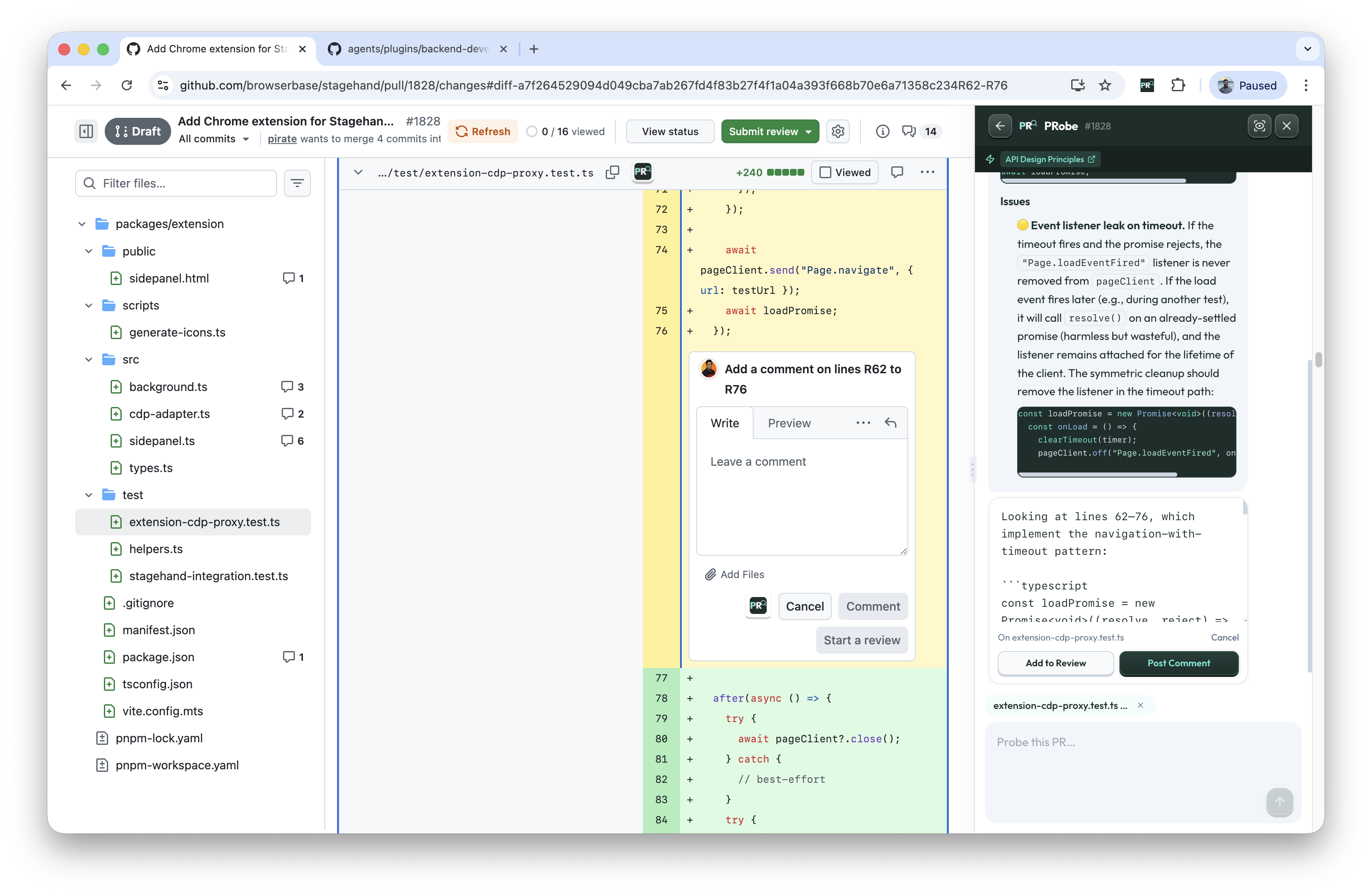Toggle the file tree sidebar panel
This screenshot has width=1372, height=896.
point(86,131)
